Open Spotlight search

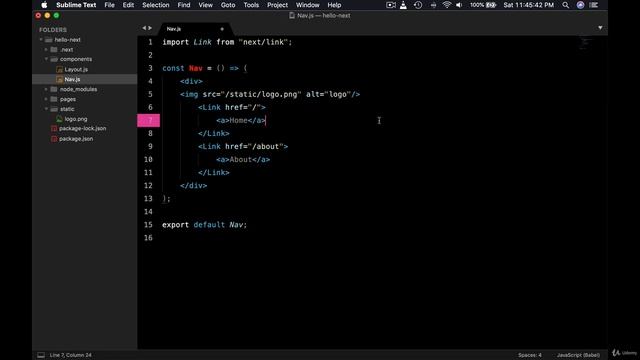click(565, 5)
